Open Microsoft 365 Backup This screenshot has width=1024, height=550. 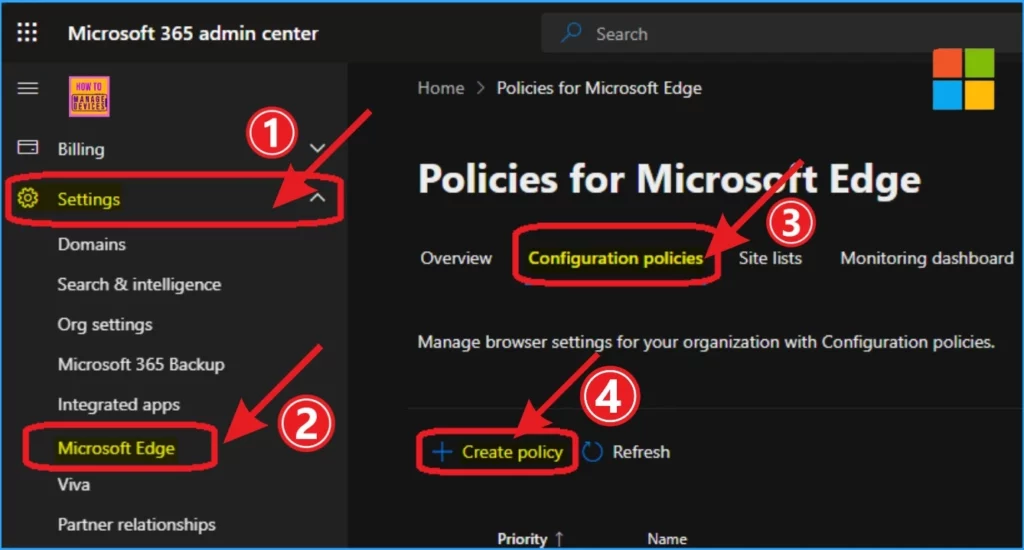(141, 364)
